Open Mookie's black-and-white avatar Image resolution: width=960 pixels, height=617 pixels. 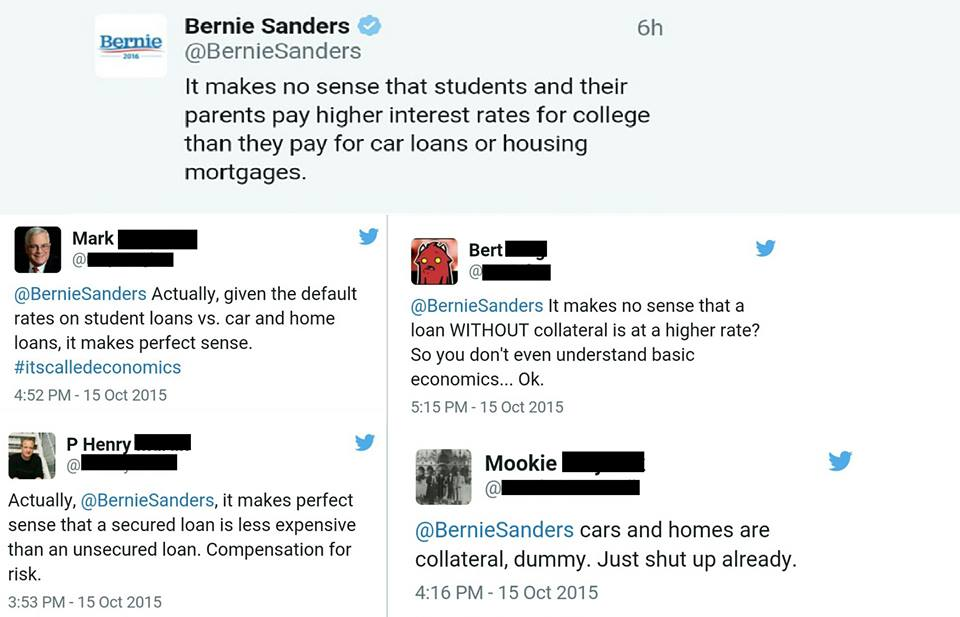point(443,476)
